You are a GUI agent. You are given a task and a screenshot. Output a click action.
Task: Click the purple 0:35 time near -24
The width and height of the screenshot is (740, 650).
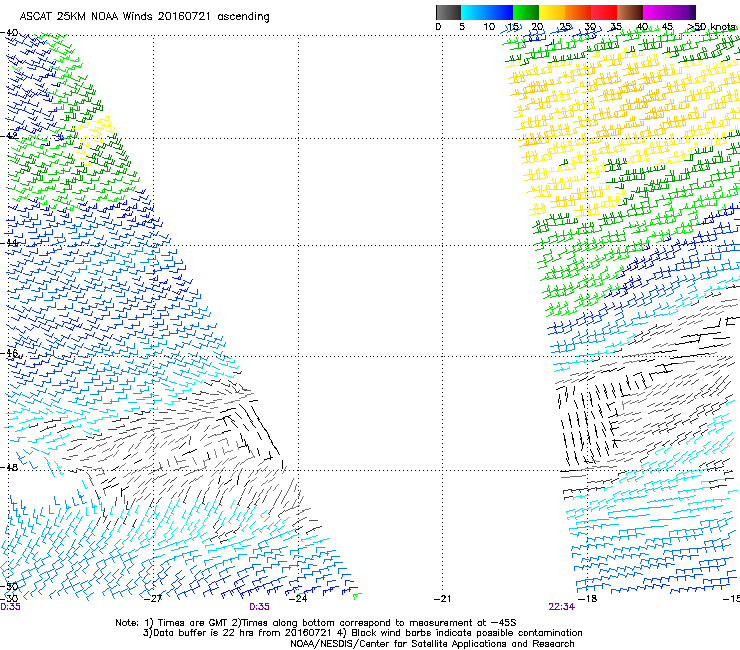260,607
